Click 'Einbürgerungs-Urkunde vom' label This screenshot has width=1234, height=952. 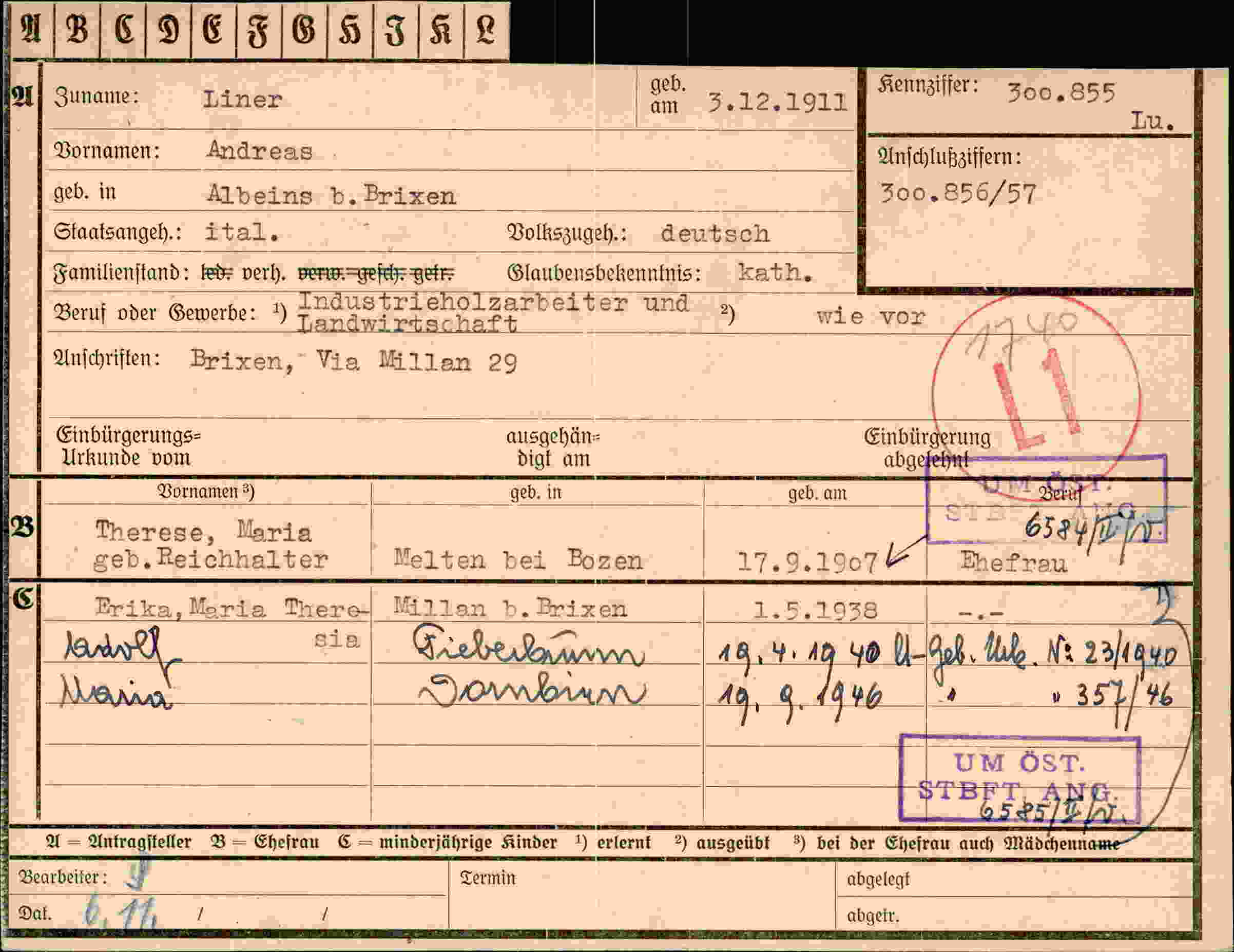click(128, 446)
